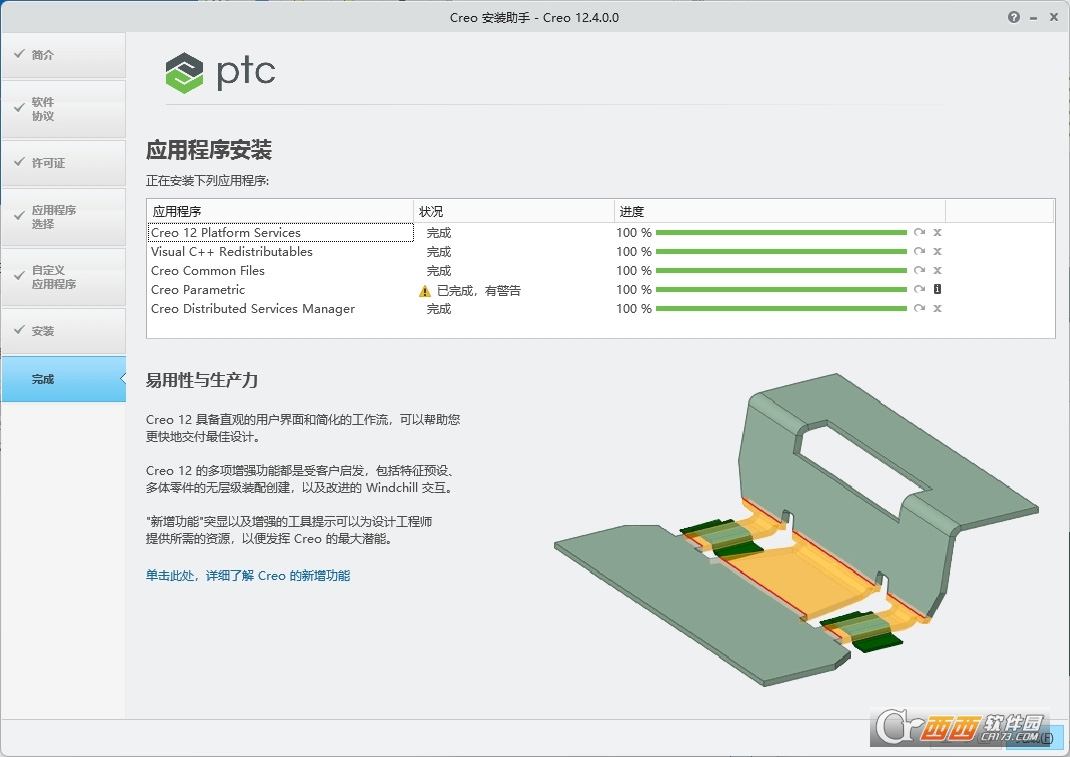Click the retry icon for Creo Parametric
This screenshot has width=1070, height=757.
919,289
